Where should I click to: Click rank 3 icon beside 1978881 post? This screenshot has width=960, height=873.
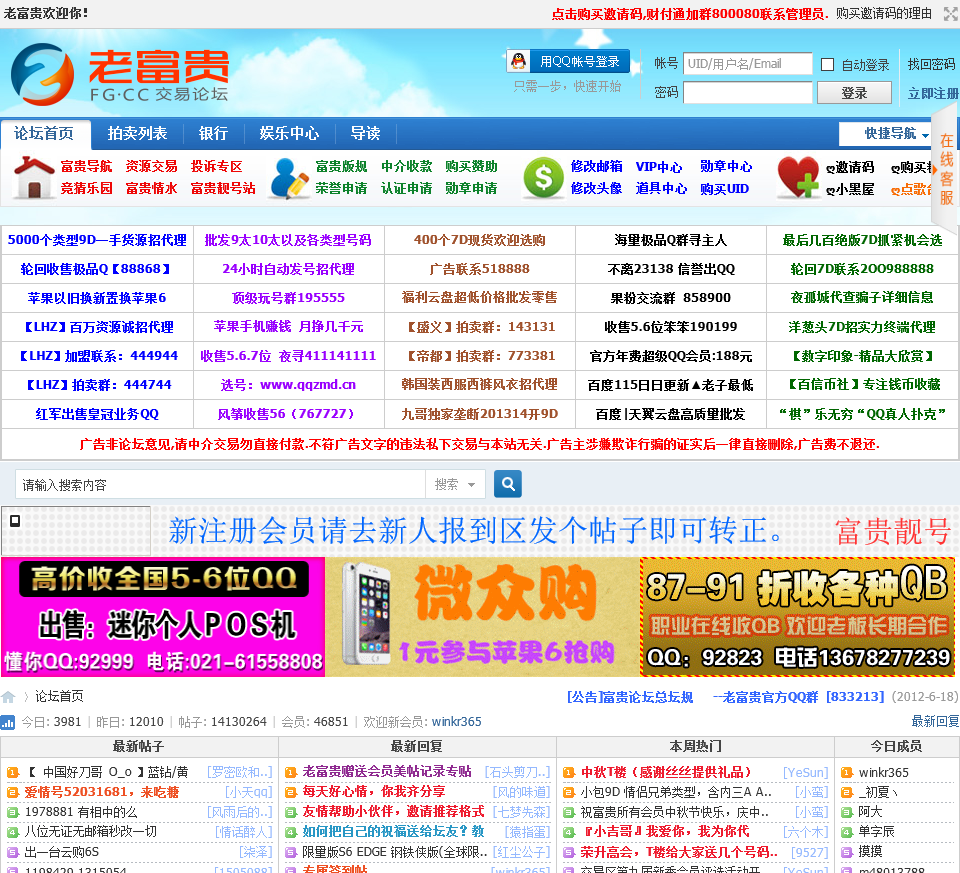(13, 812)
